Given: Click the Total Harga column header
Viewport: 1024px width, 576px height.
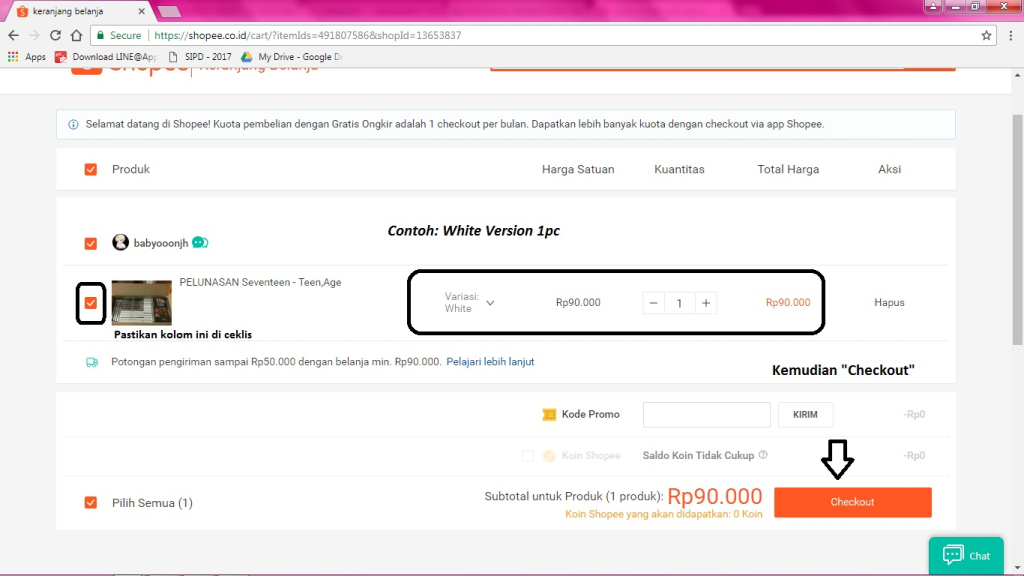Looking at the screenshot, I should [x=788, y=169].
